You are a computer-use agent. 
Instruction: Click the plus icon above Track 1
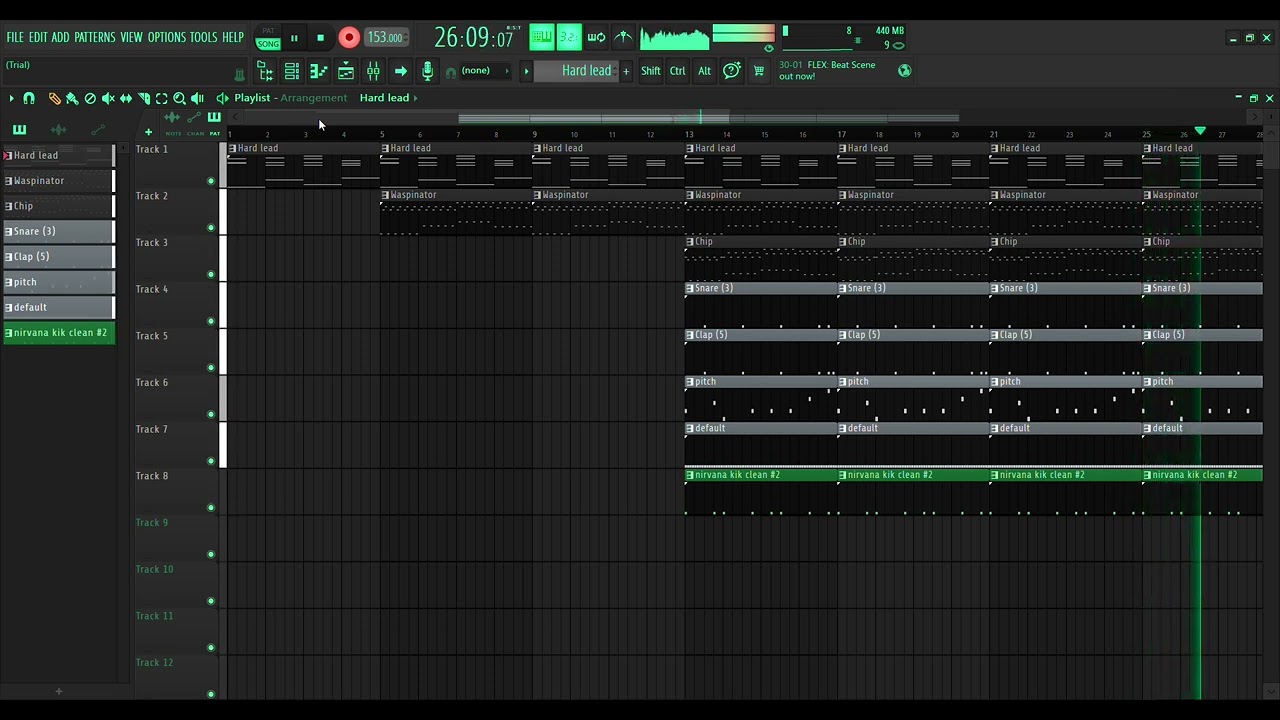[148, 132]
